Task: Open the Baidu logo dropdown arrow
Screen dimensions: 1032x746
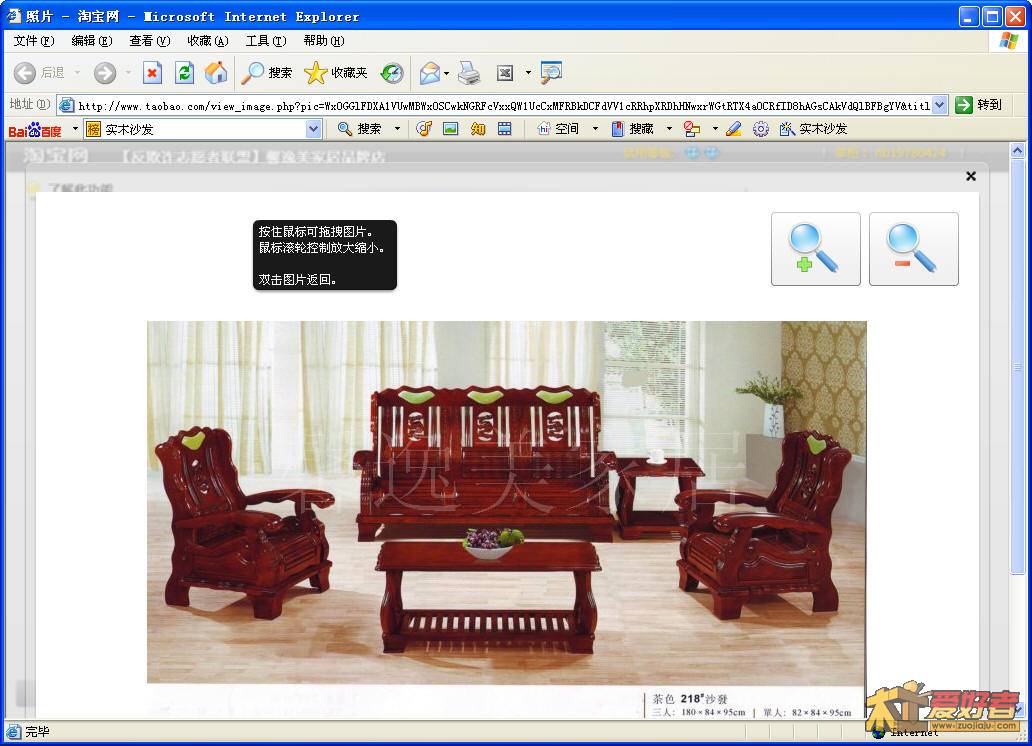Action: (75, 129)
